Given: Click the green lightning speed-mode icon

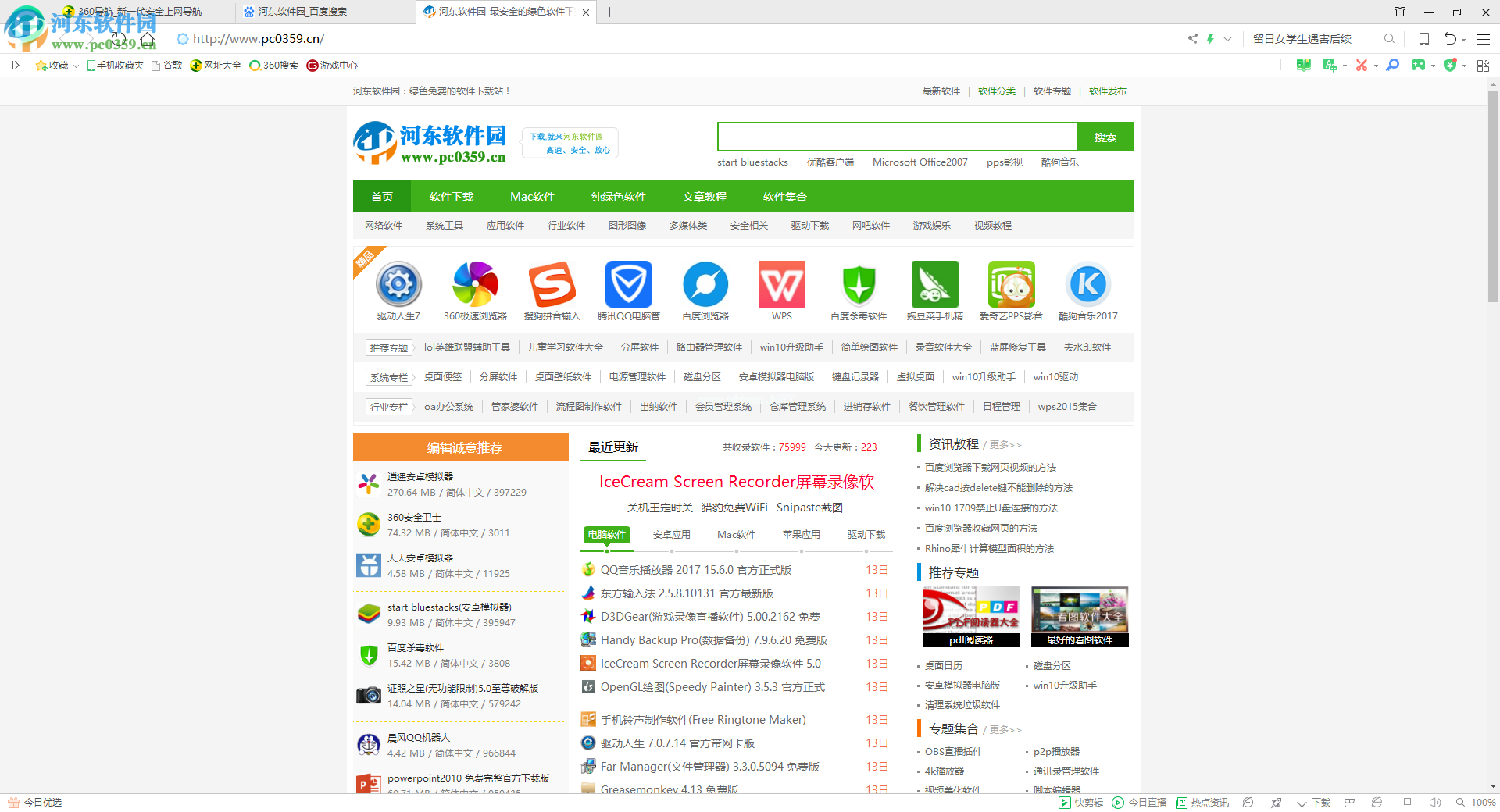Looking at the screenshot, I should coord(1210,38).
